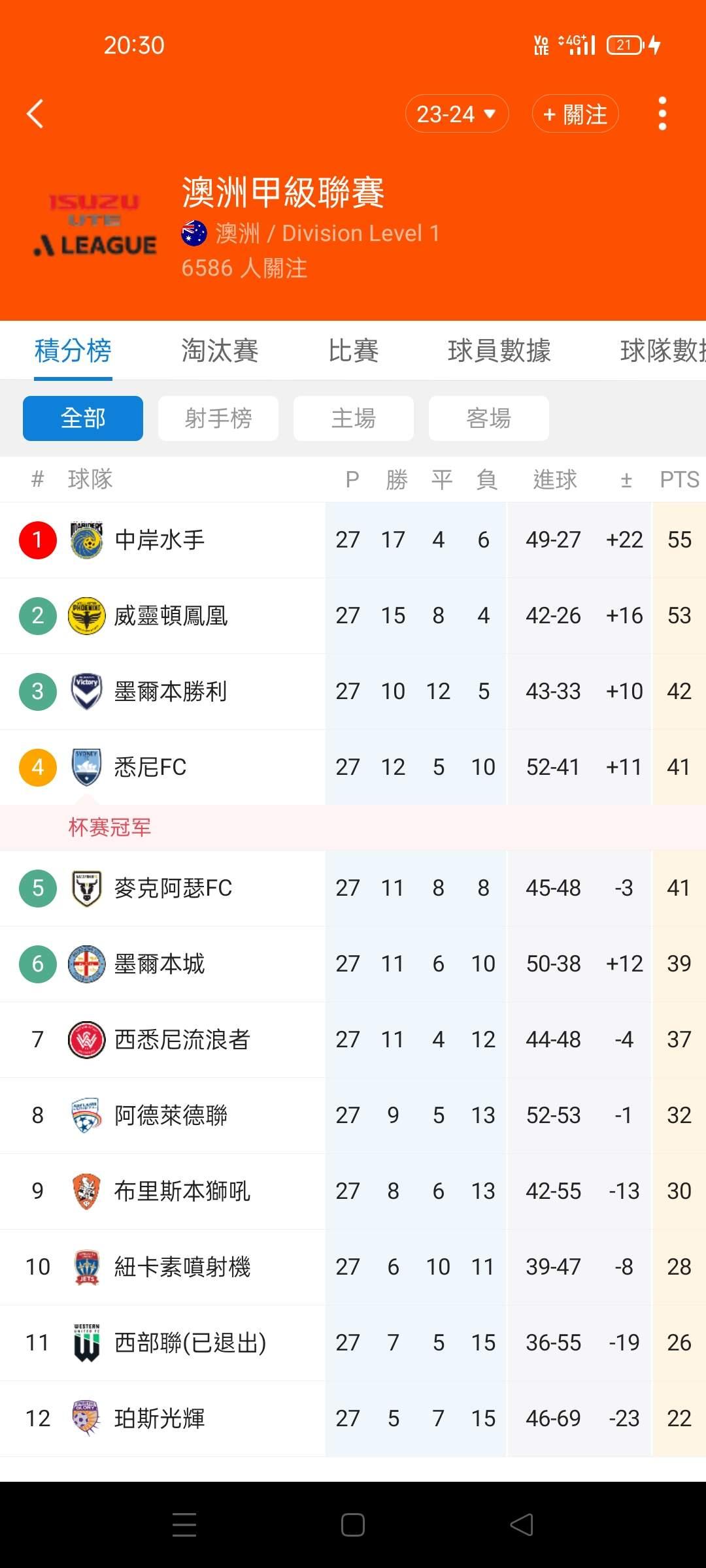Open the 紐卡素噴射機 team row
The height and width of the screenshot is (1568, 706).
[183, 1267]
